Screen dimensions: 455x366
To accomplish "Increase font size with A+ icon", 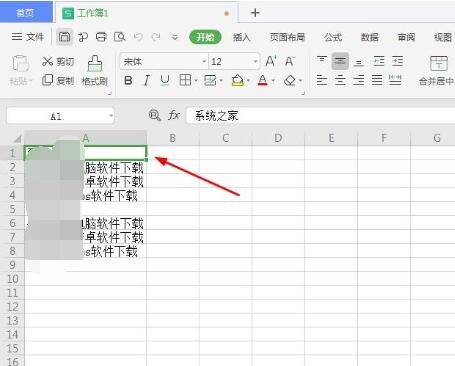I will tap(271, 61).
